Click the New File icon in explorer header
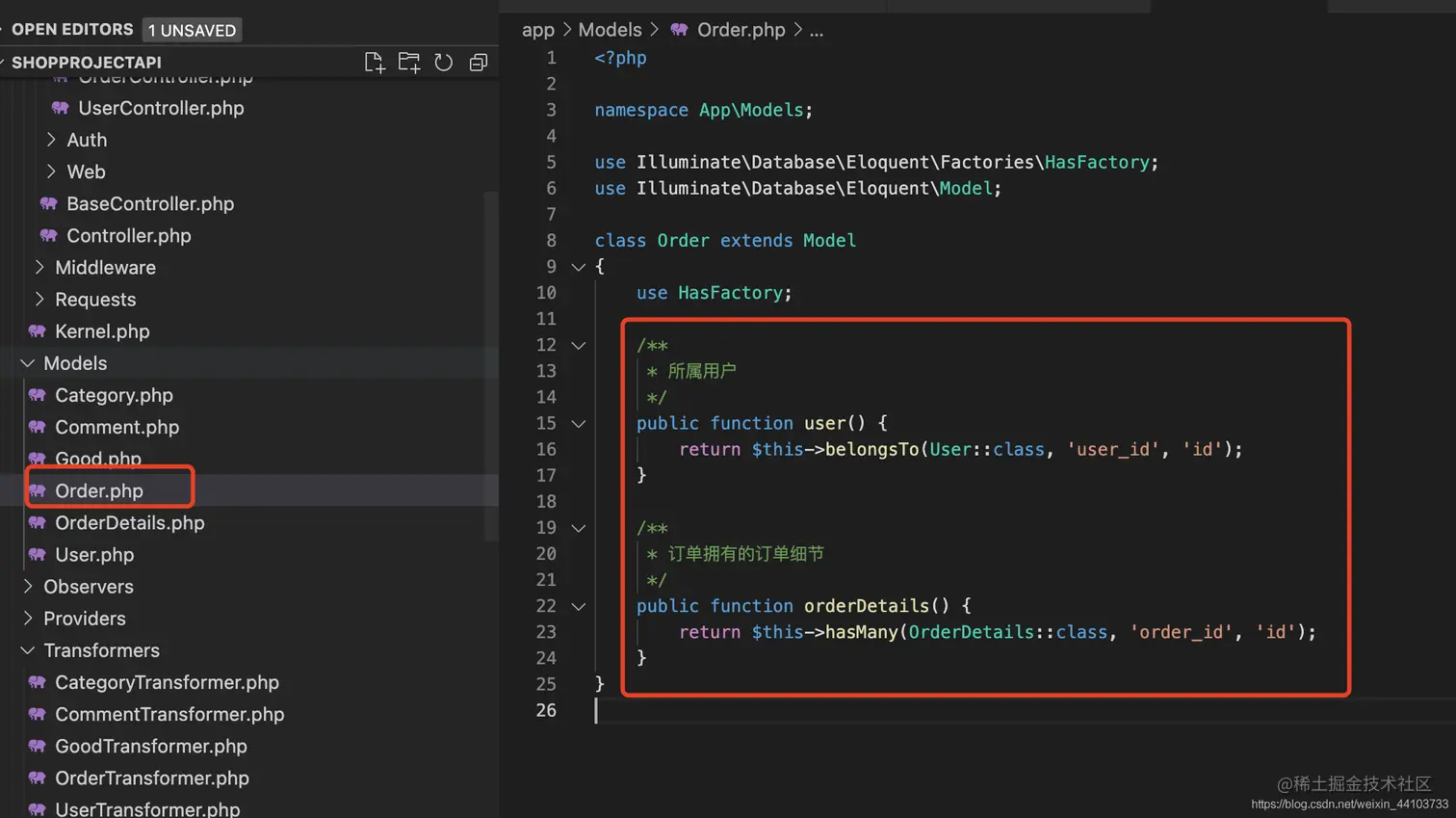Screen dimensions: 1456x818 coord(374,63)
